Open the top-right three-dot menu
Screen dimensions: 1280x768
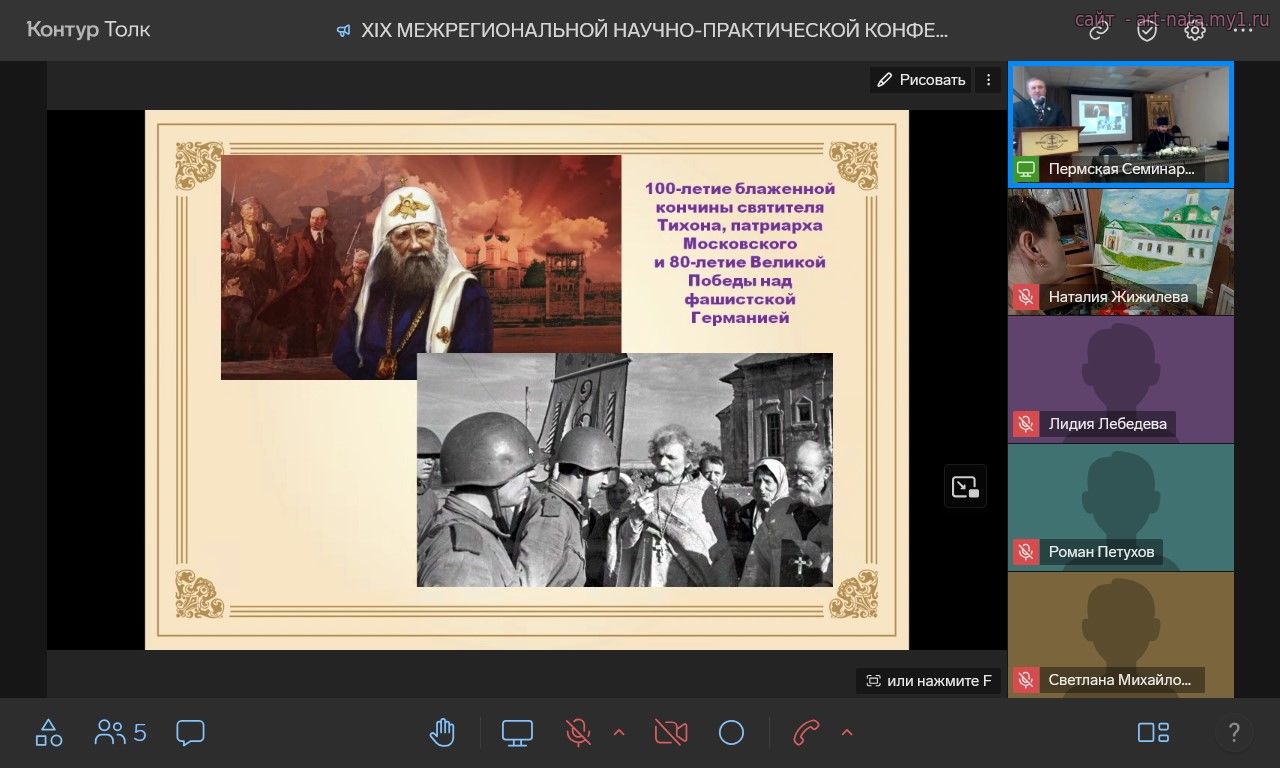[x=1243, y=30]
